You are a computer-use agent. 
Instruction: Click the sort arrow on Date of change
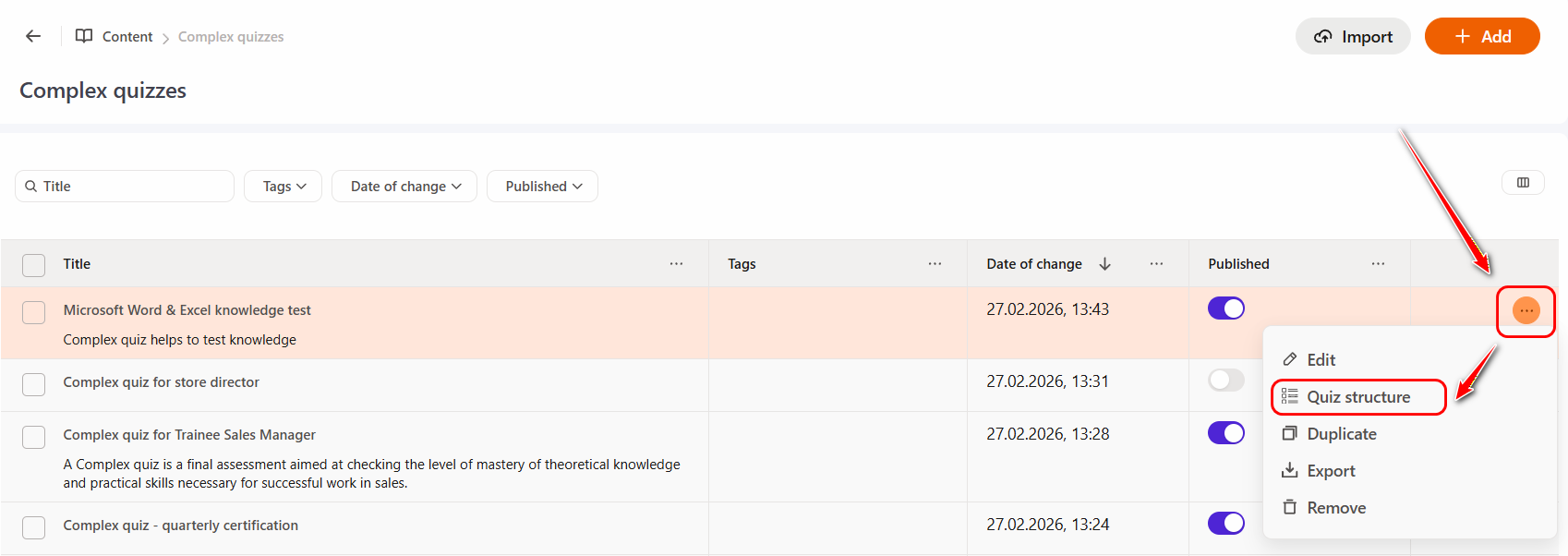tap(1104, 264)
